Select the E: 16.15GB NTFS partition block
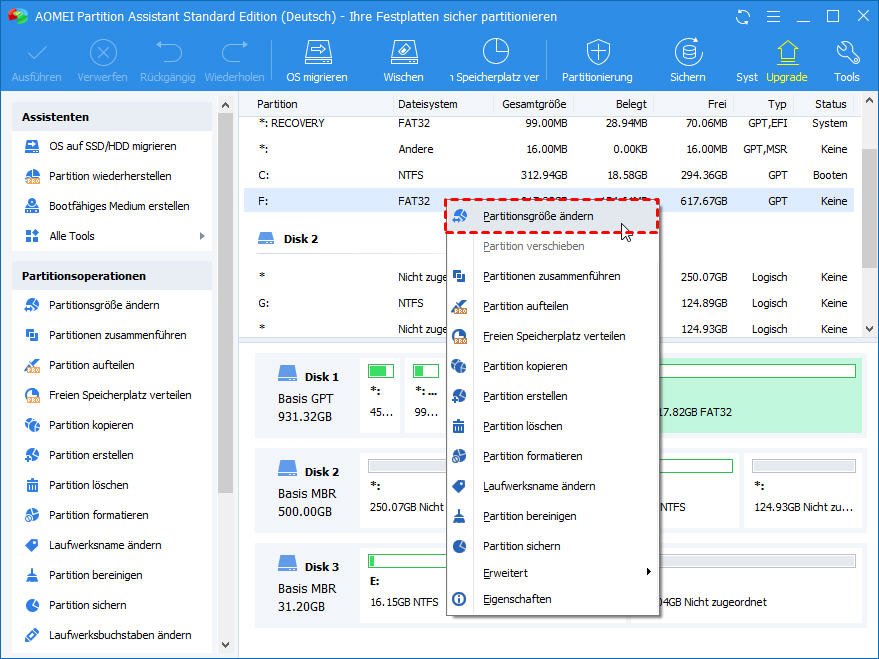 [x=404, y=586]
